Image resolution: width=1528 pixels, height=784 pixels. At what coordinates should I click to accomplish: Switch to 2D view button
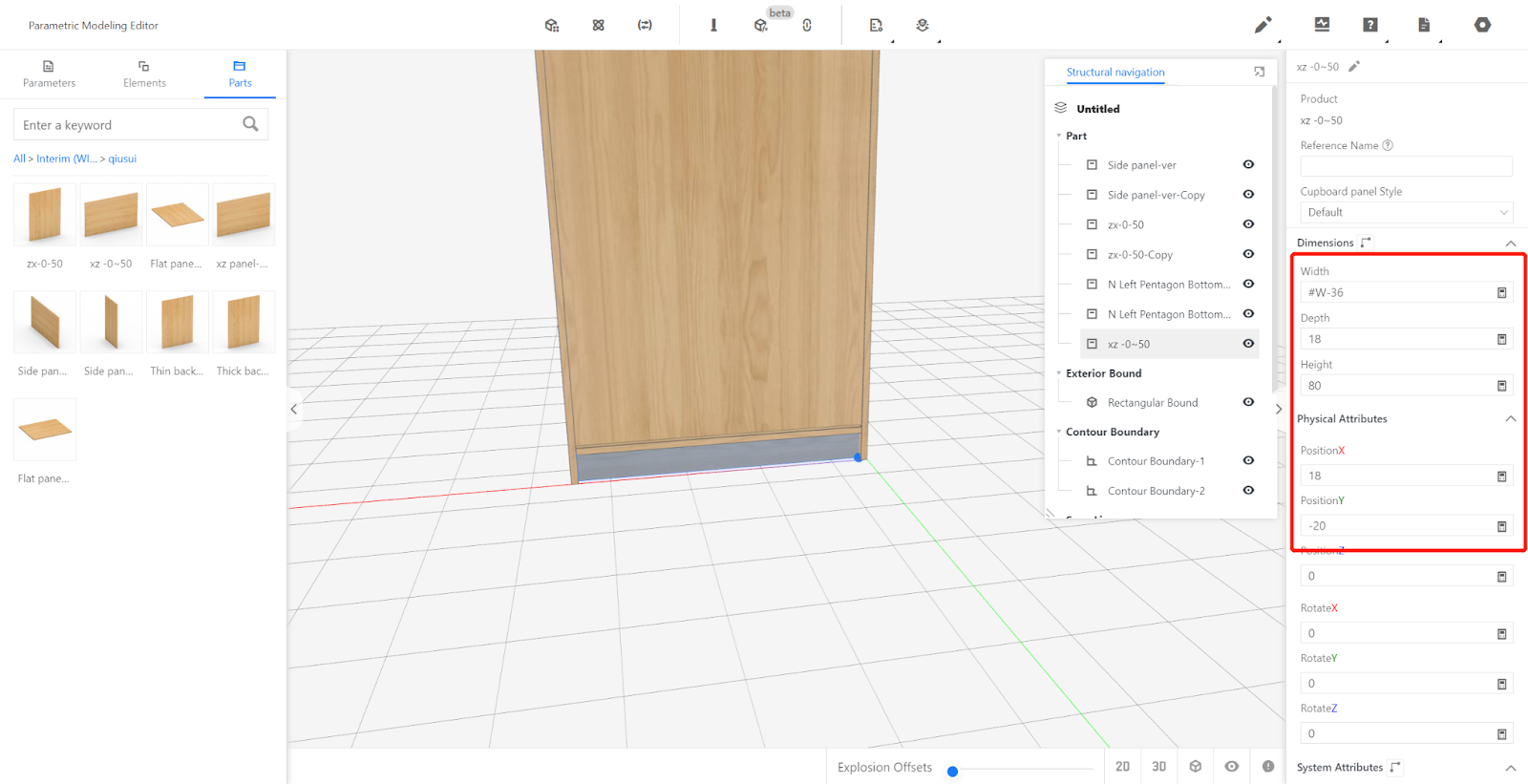pyautogui.click(x=1122, y=767)
